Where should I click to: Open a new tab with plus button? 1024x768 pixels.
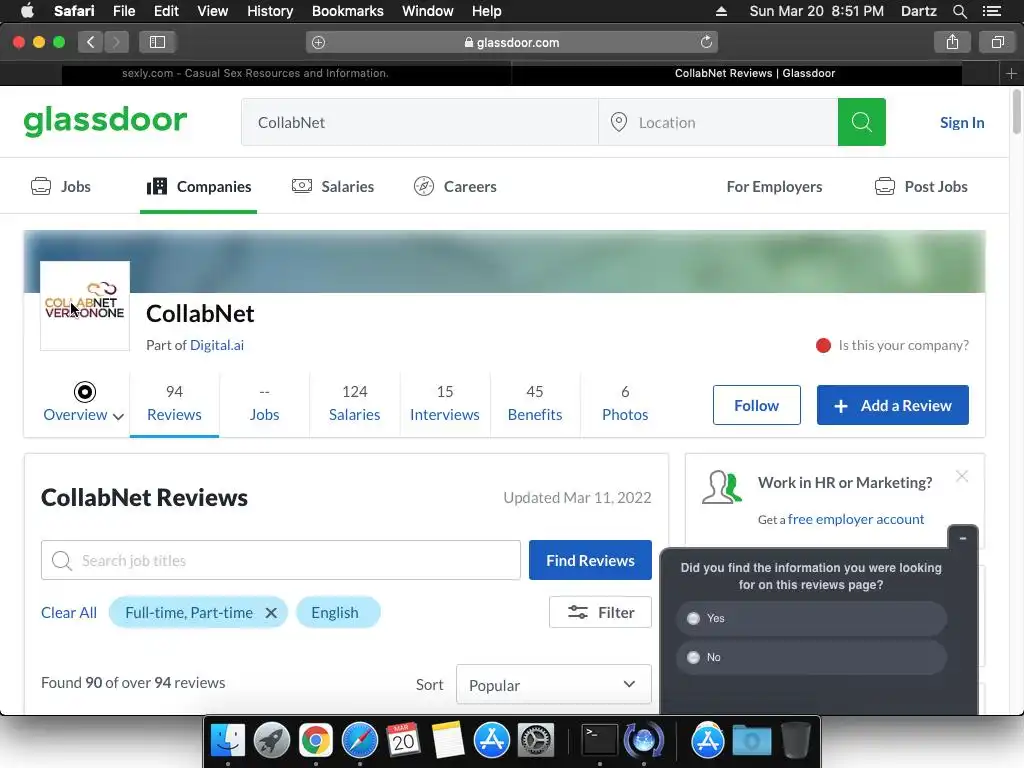(1011, 73)
